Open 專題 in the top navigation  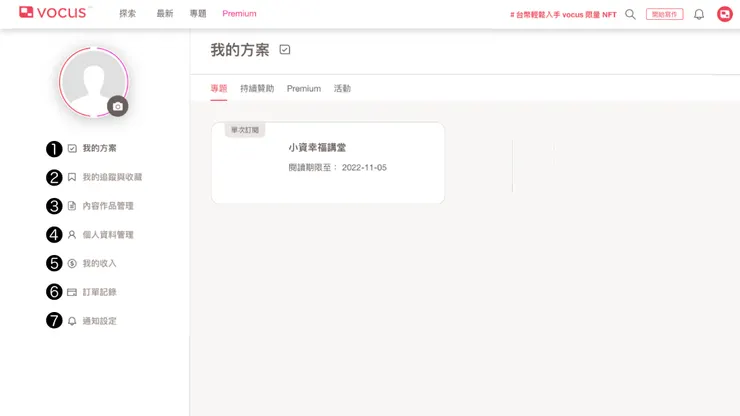(198, 14)
